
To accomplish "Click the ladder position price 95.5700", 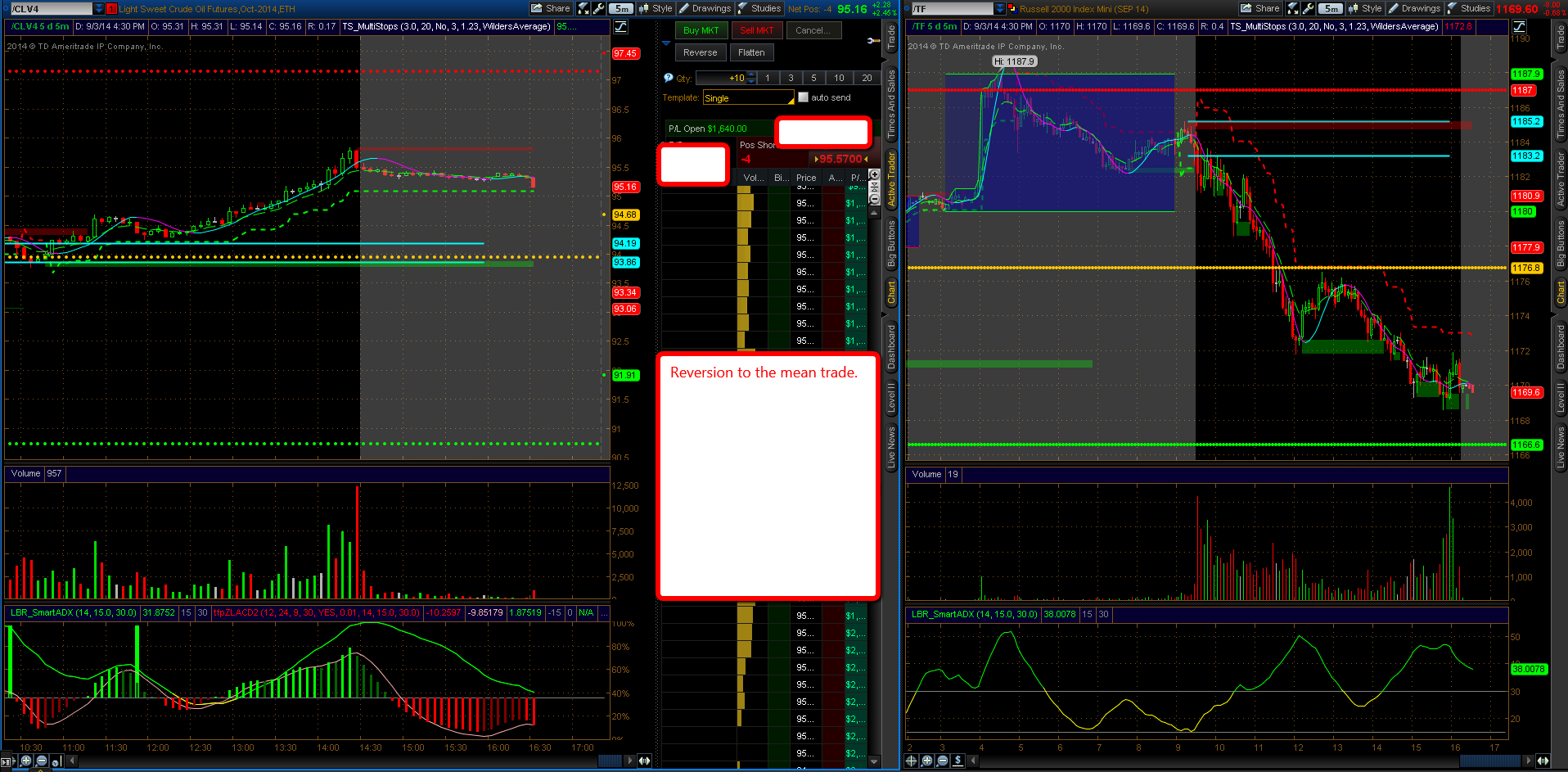I will point(840,159).
